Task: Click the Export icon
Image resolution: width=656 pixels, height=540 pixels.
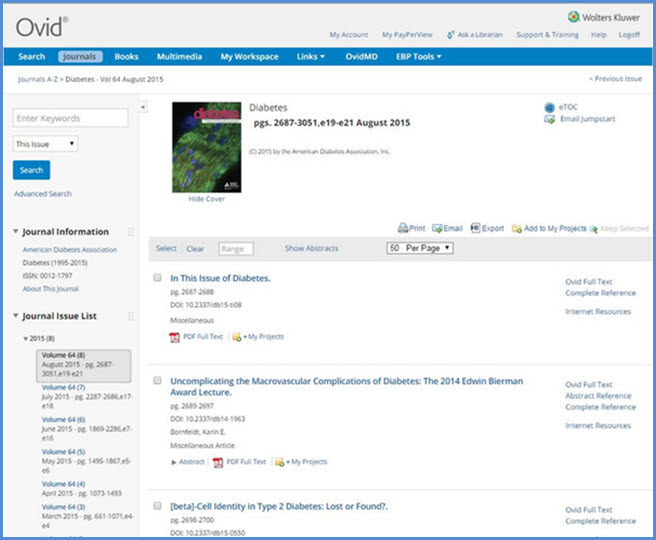Action: [x=475, y=228]
